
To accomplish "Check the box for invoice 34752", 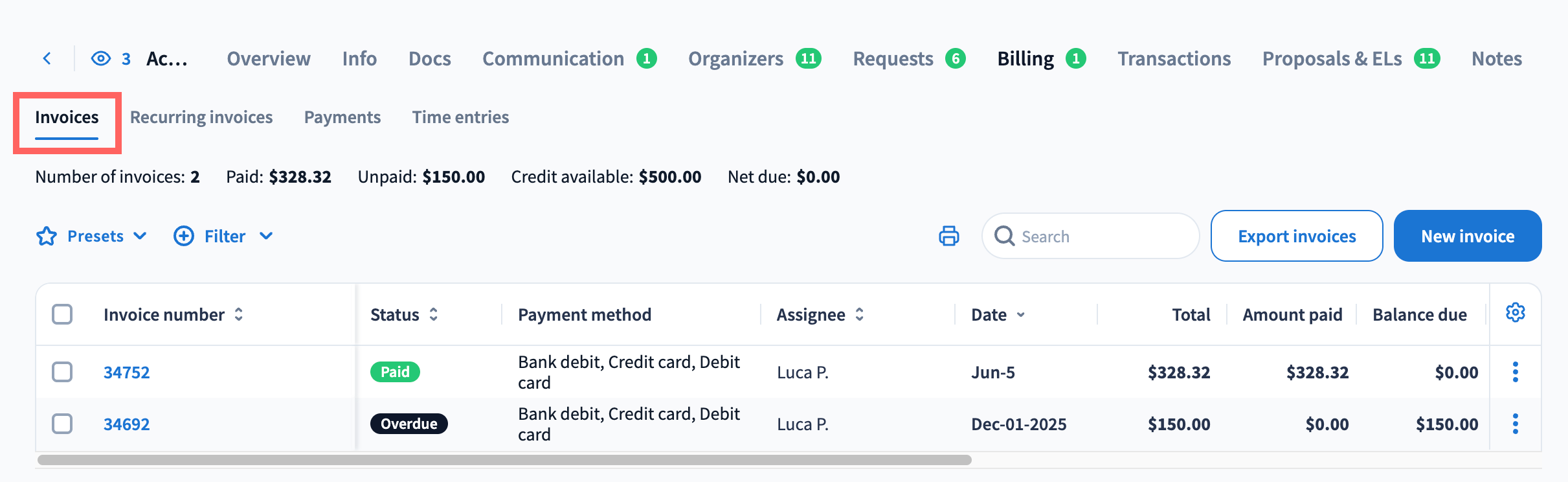I will point(62,372).
